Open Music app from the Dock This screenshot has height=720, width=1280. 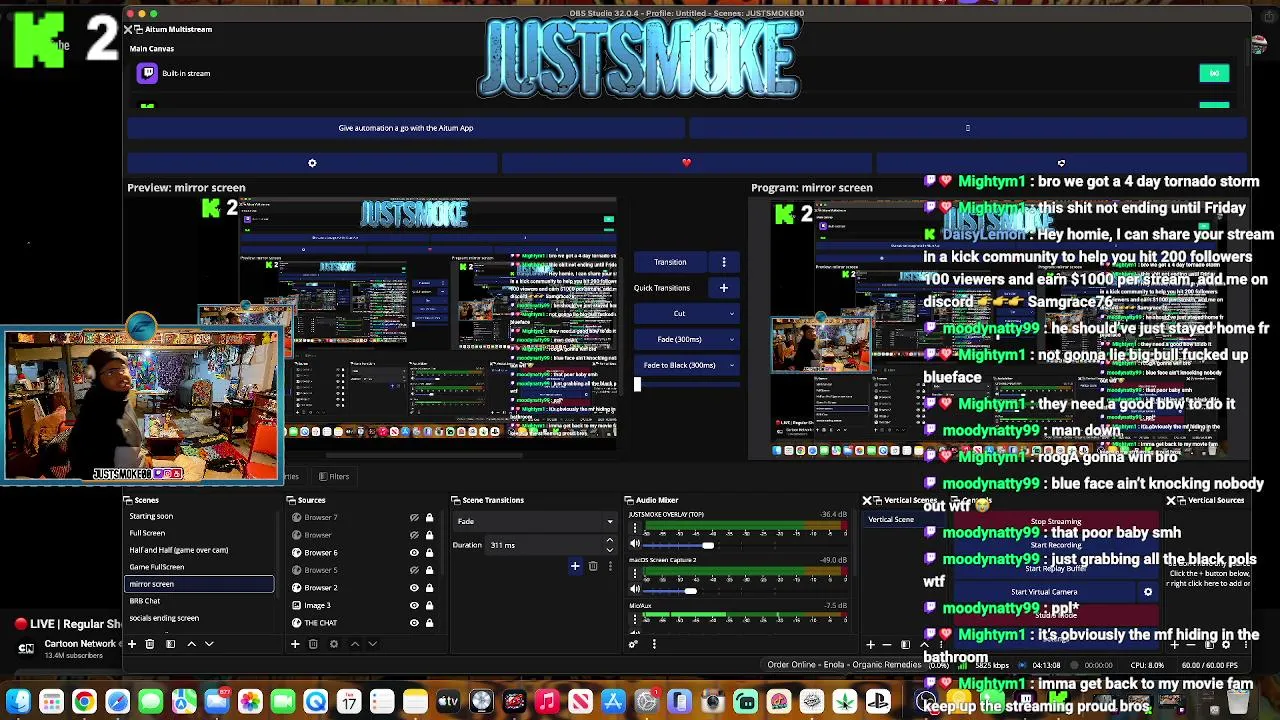[x=547, y=702]
